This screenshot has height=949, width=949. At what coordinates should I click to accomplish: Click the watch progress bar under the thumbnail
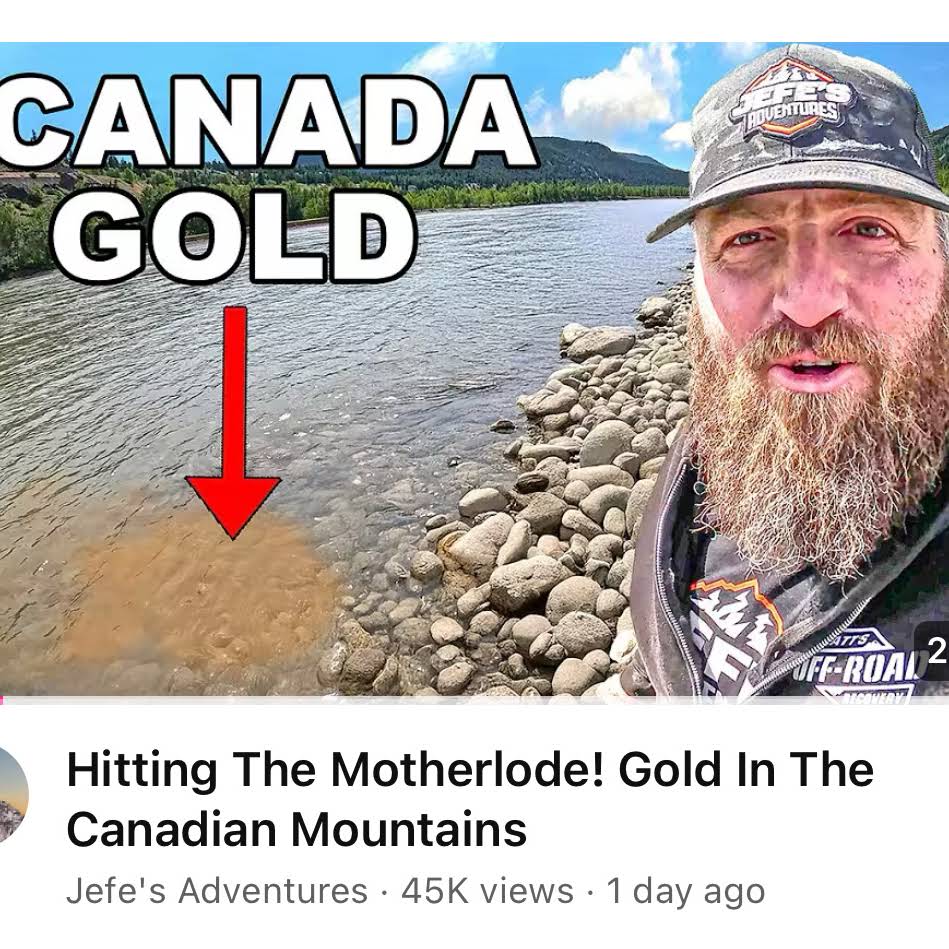(x=474, y=700)
